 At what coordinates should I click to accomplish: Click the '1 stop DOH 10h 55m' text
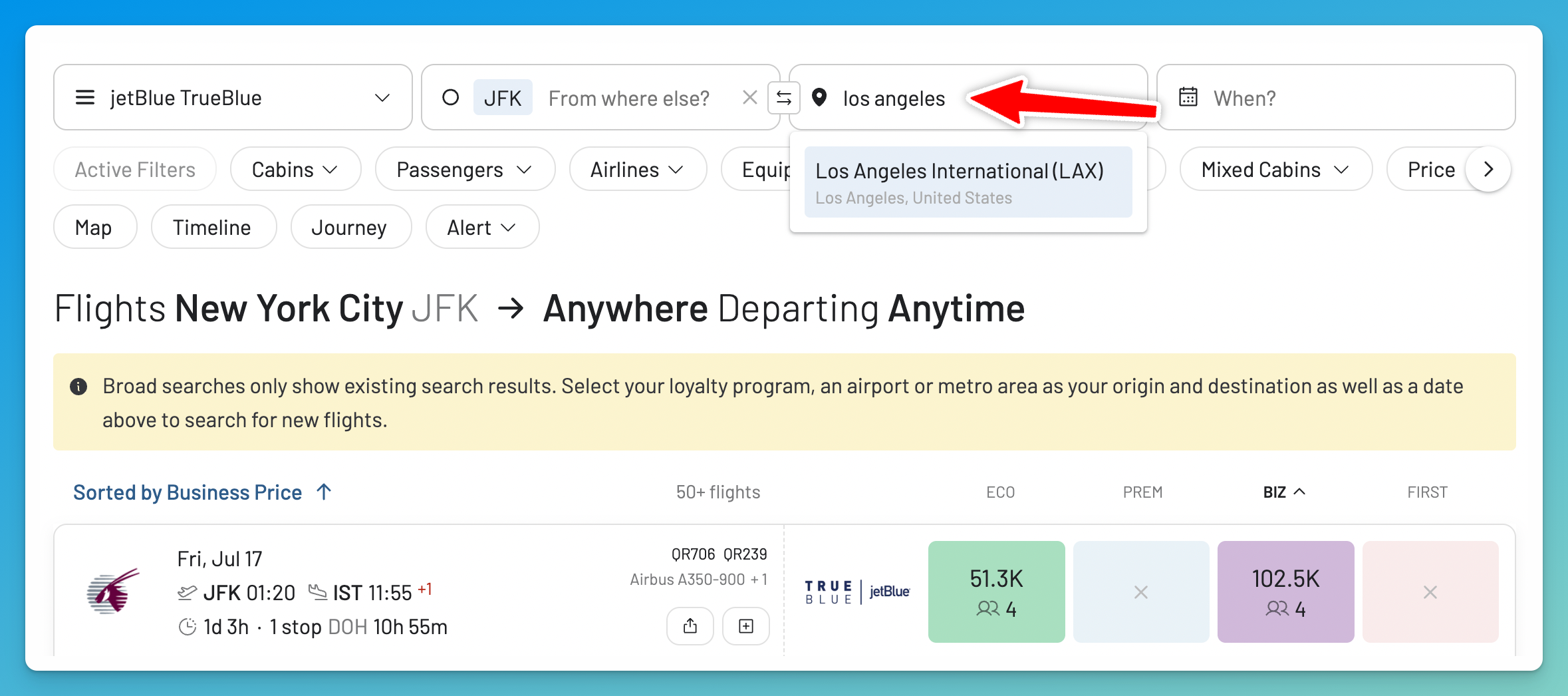pyautogui.click(x=358, y=627)
